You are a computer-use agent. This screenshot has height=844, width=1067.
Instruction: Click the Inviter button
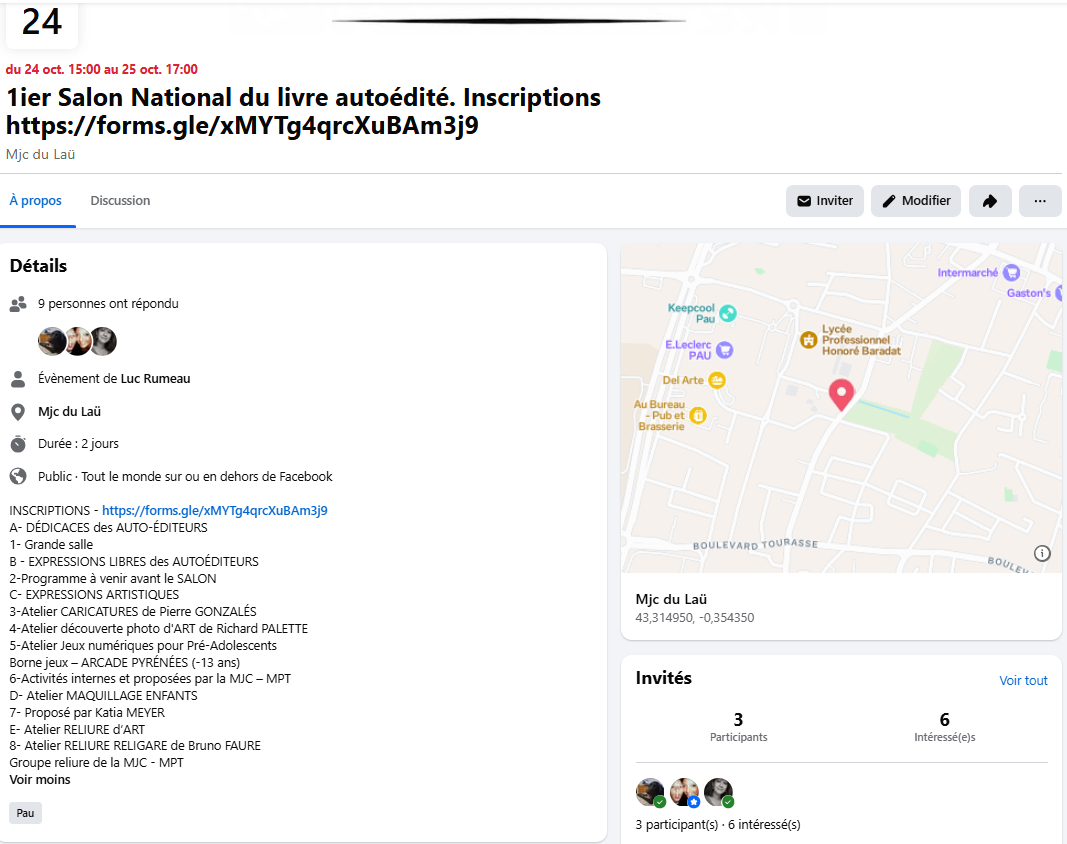tap(825, 201)
